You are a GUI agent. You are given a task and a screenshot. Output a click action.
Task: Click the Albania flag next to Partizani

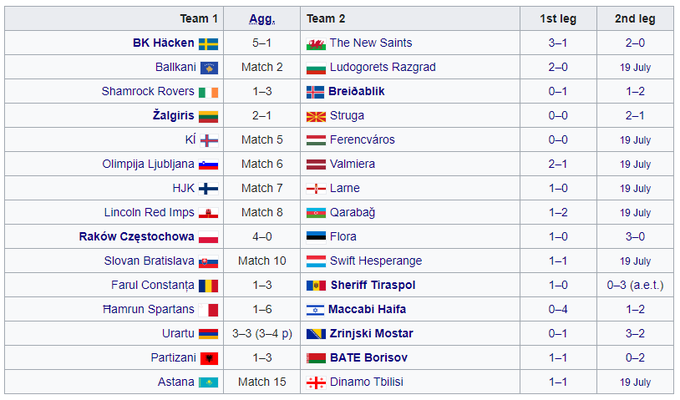click(209, 358)
